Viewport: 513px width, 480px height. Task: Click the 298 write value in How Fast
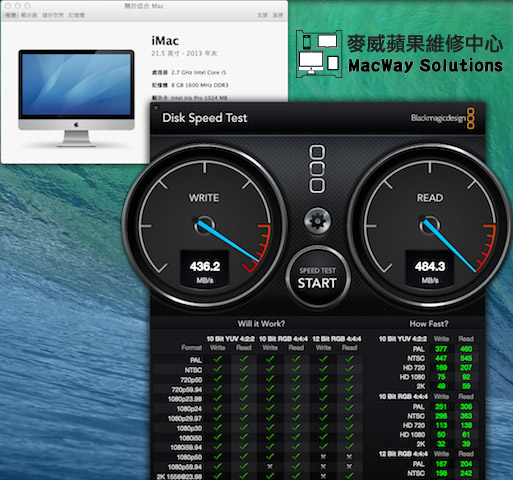pyautogui.click(x=441, y=416)
